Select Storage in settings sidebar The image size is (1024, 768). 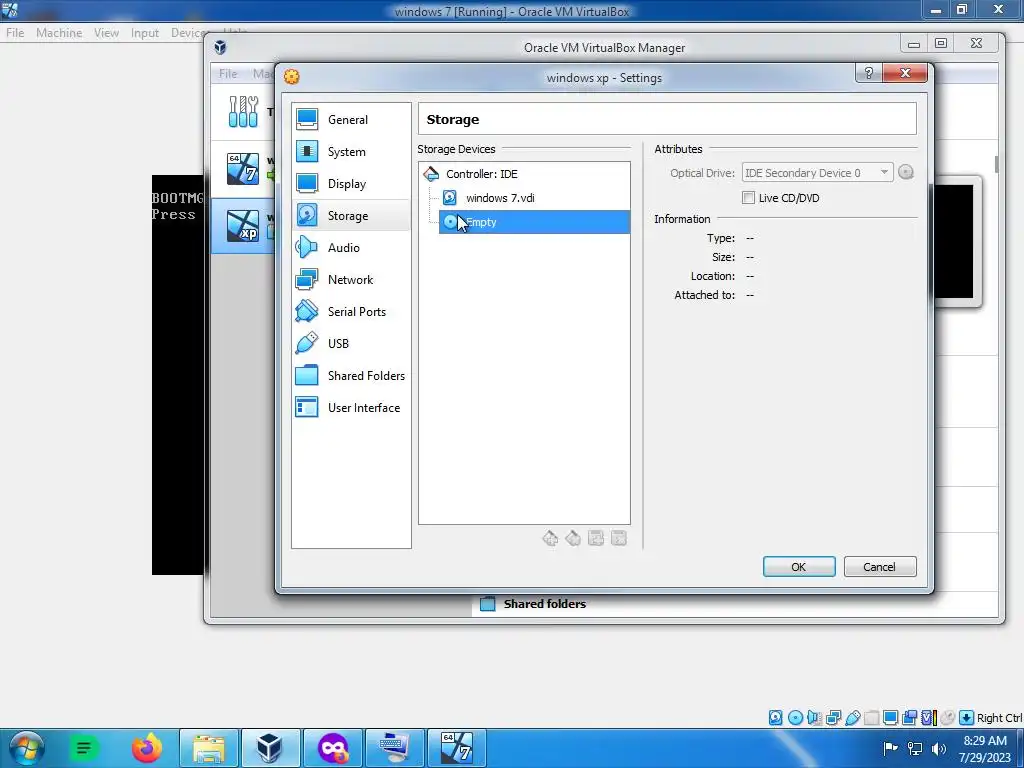(351, 216)
